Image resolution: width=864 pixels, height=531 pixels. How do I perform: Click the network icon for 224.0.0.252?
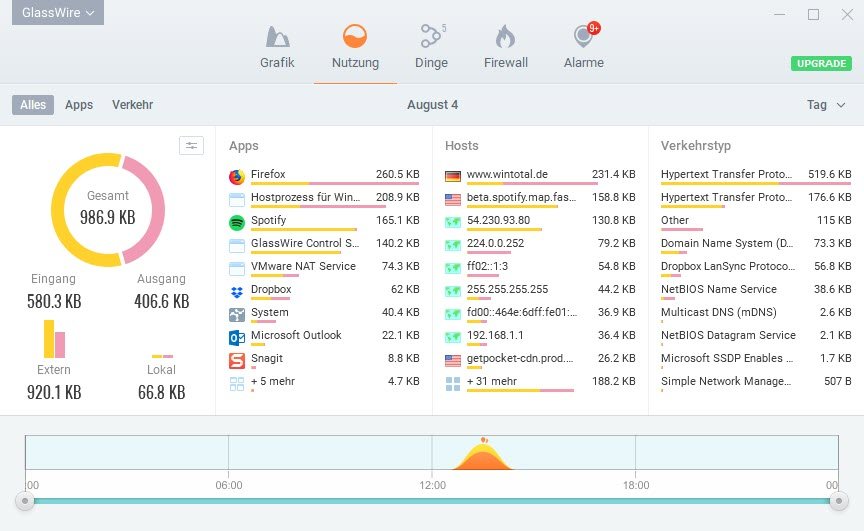(453, 246)
